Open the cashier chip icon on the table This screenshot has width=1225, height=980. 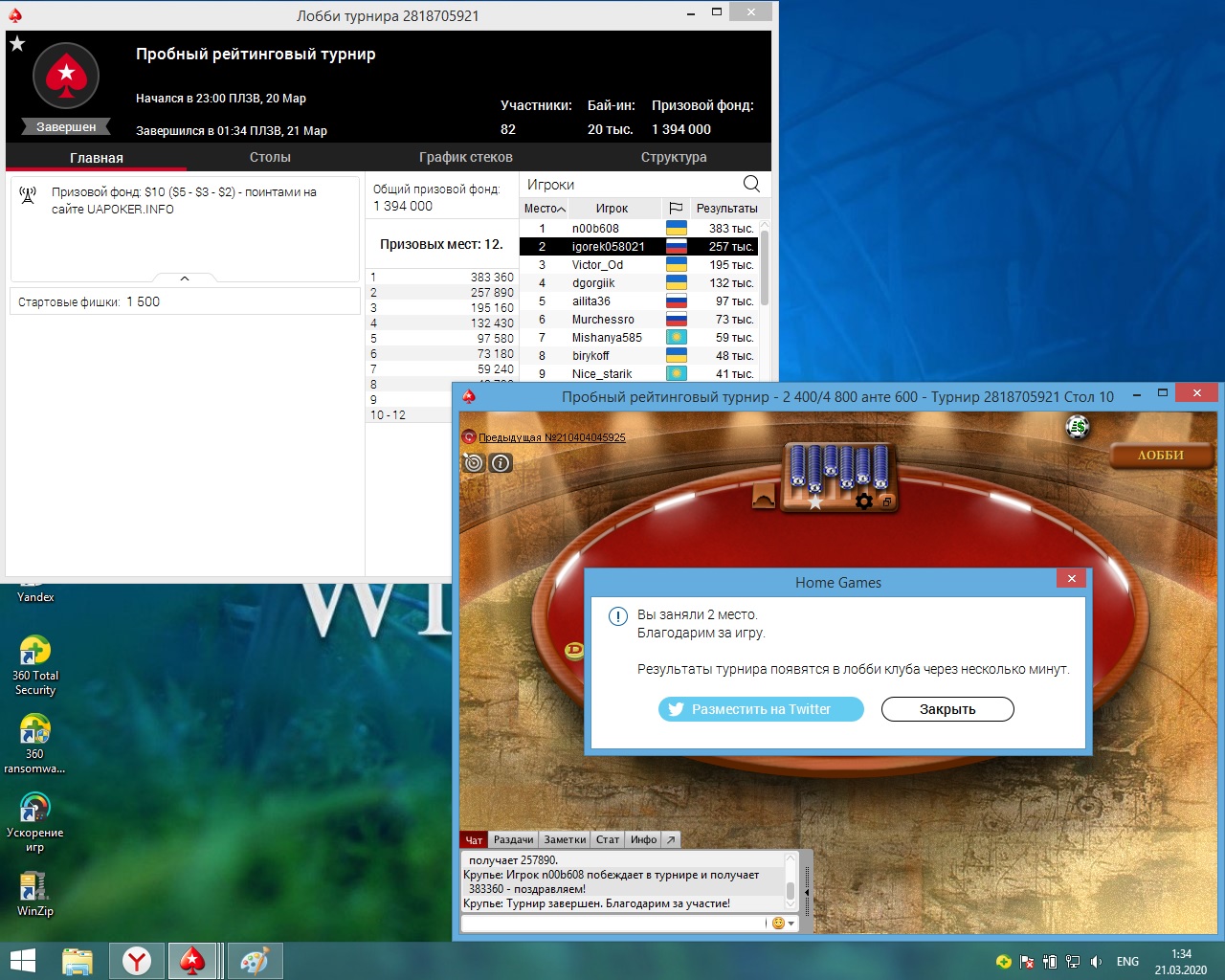(x=1078, y=427)
